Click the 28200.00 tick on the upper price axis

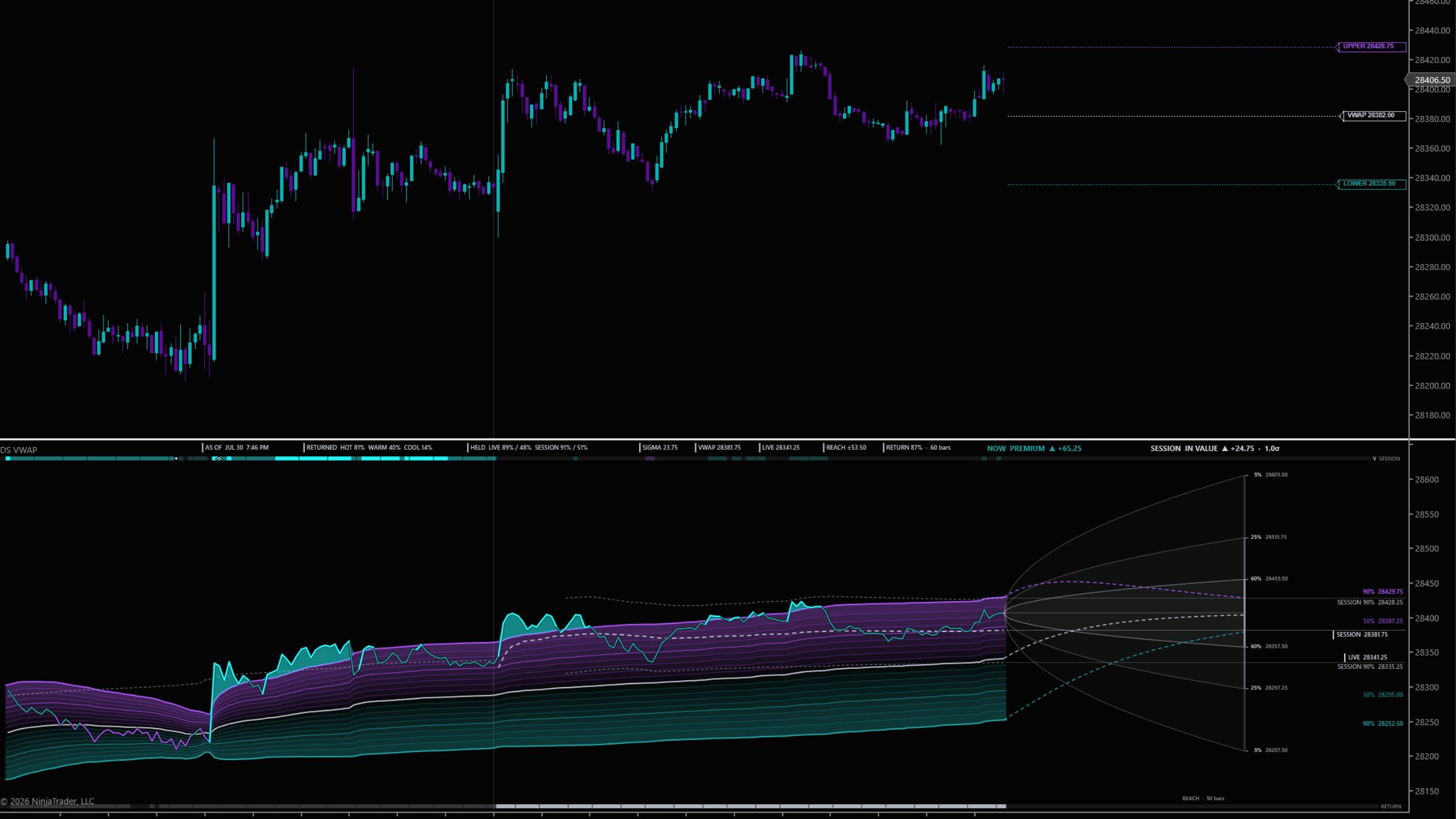[x=1432, y=386]
